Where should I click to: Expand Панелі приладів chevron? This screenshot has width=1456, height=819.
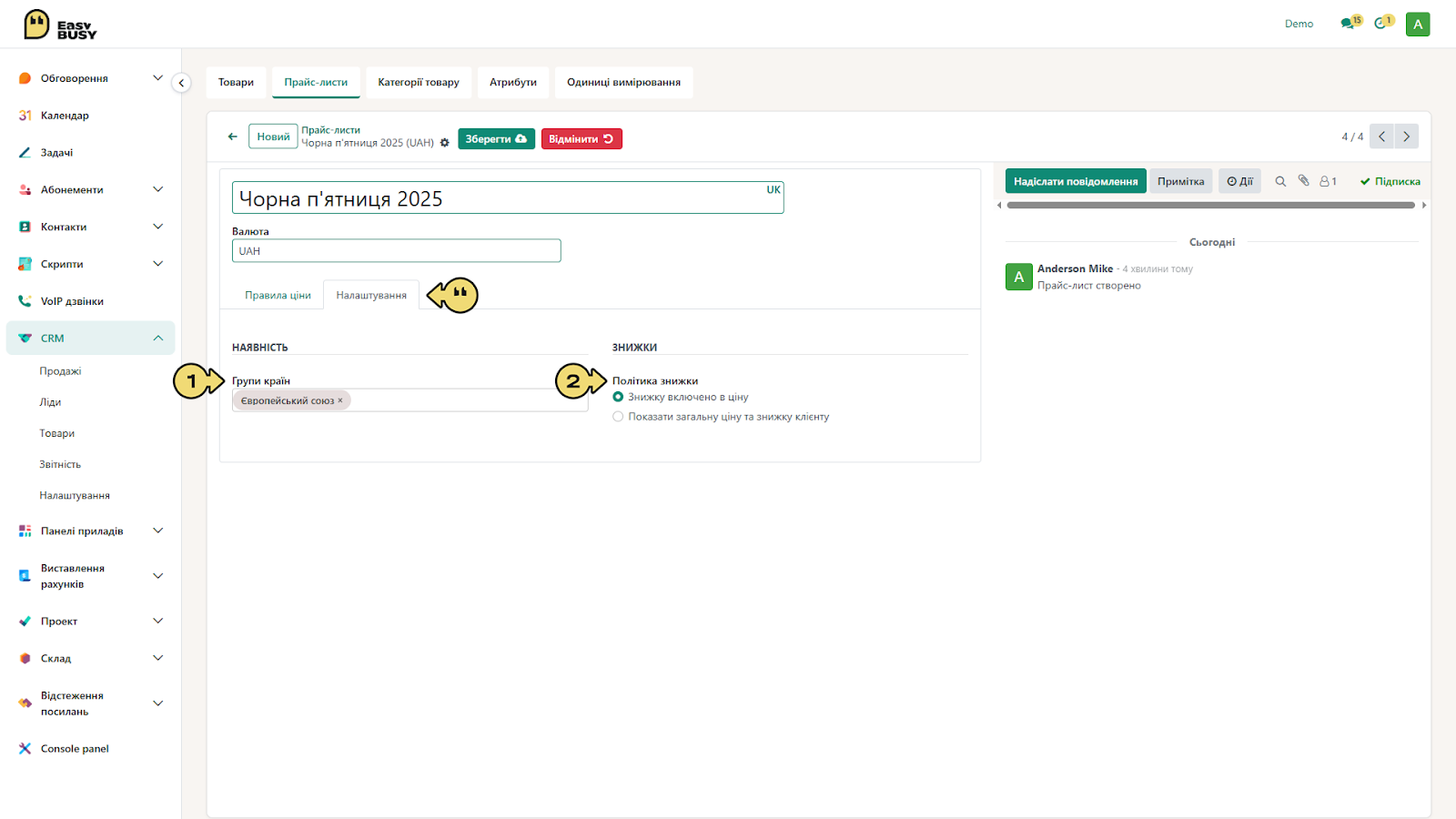tap(157, 531)
